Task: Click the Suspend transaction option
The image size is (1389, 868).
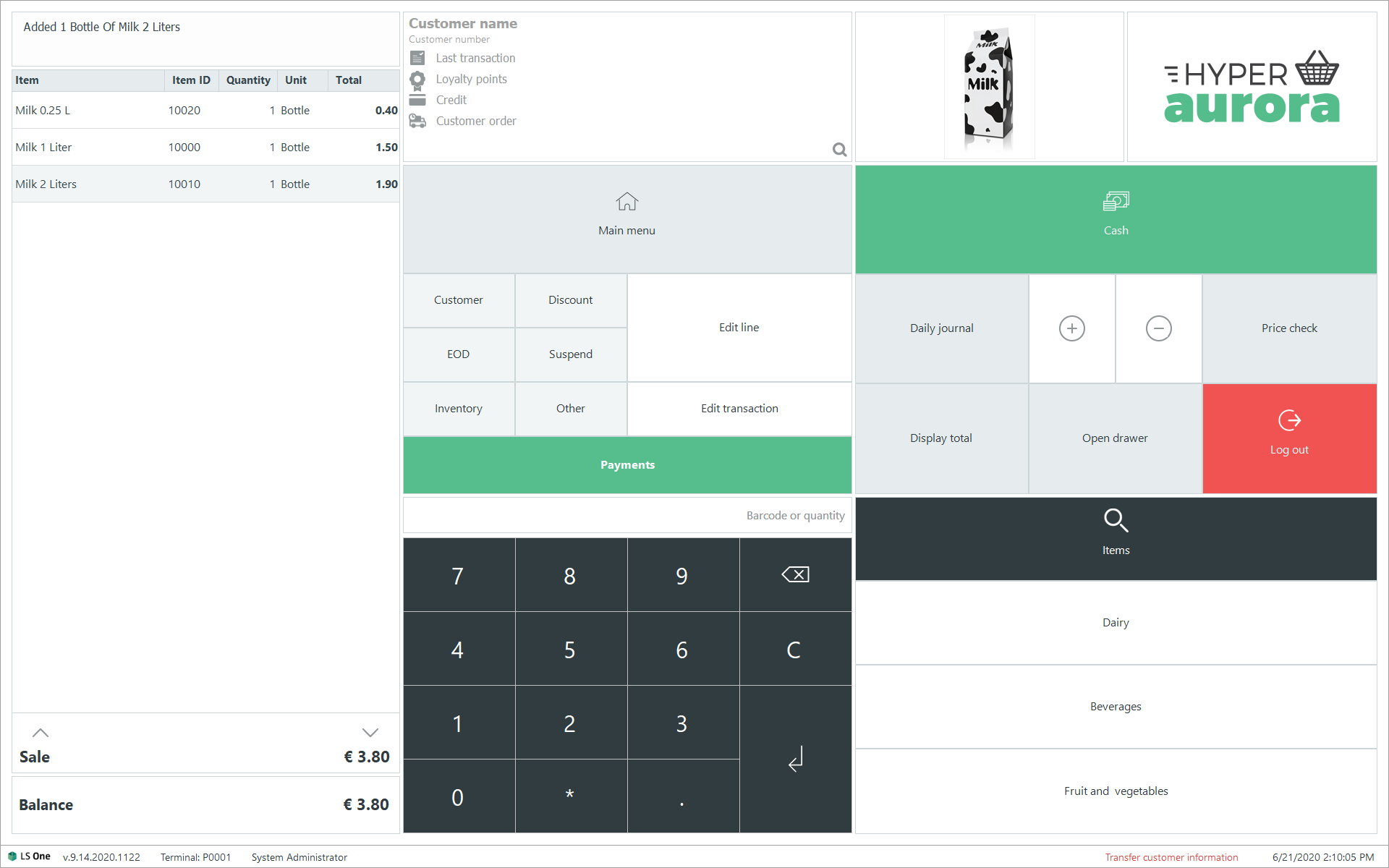Action: [571, 354]
